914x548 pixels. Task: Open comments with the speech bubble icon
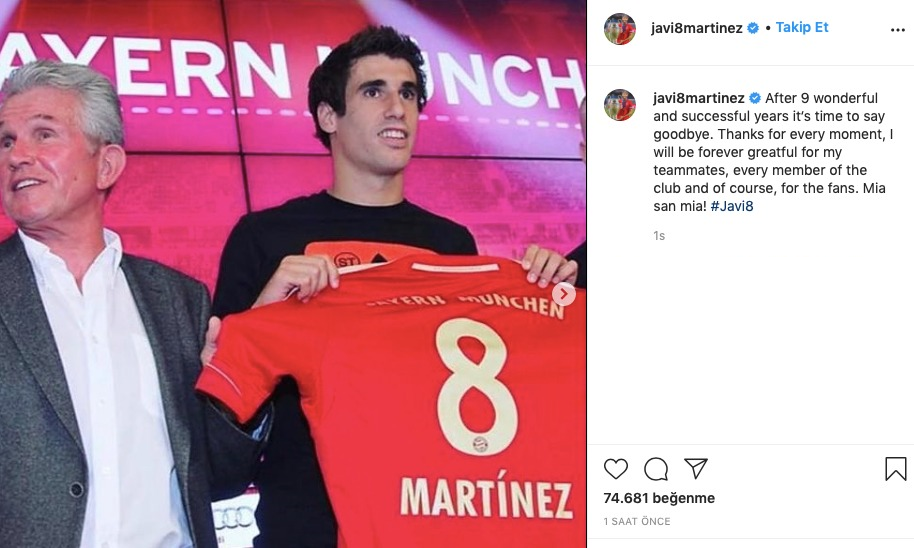(656, 469)
